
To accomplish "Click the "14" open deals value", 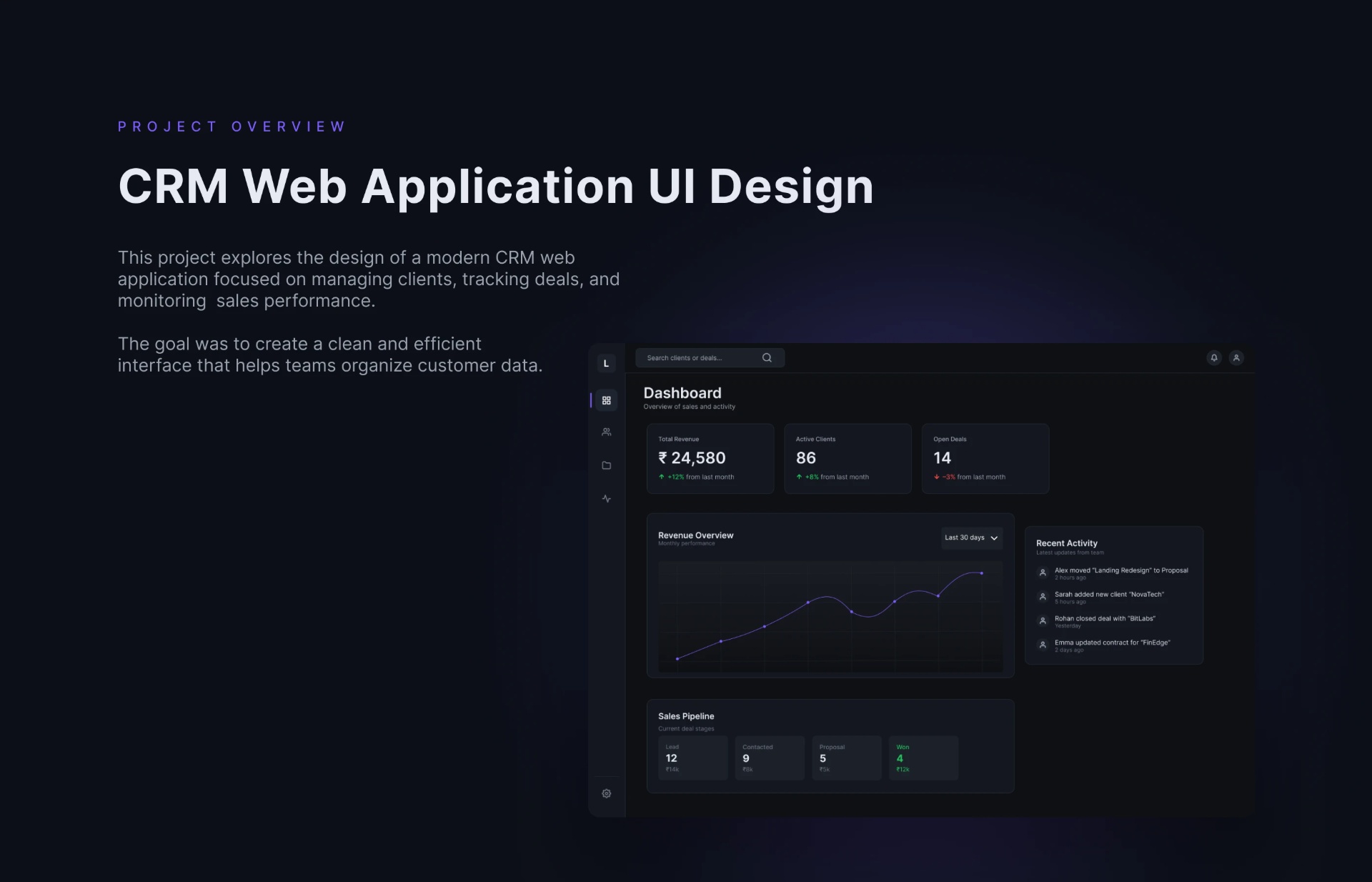I will pos(942,458).
